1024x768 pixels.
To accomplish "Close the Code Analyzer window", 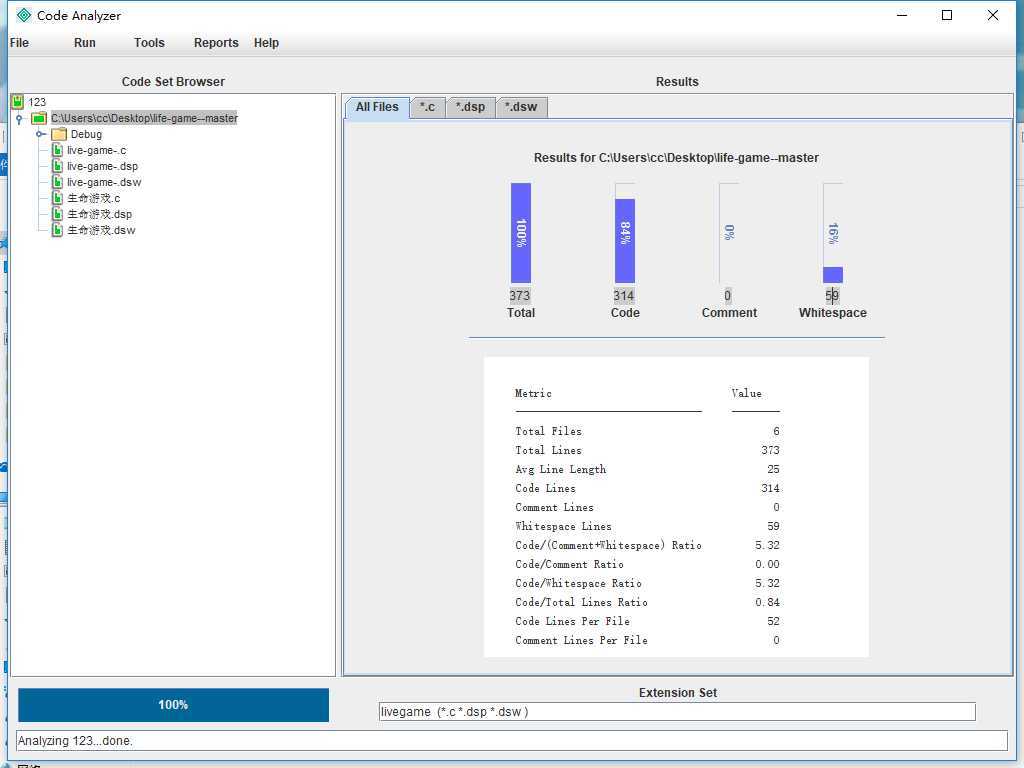I will (x=993, y=15).
